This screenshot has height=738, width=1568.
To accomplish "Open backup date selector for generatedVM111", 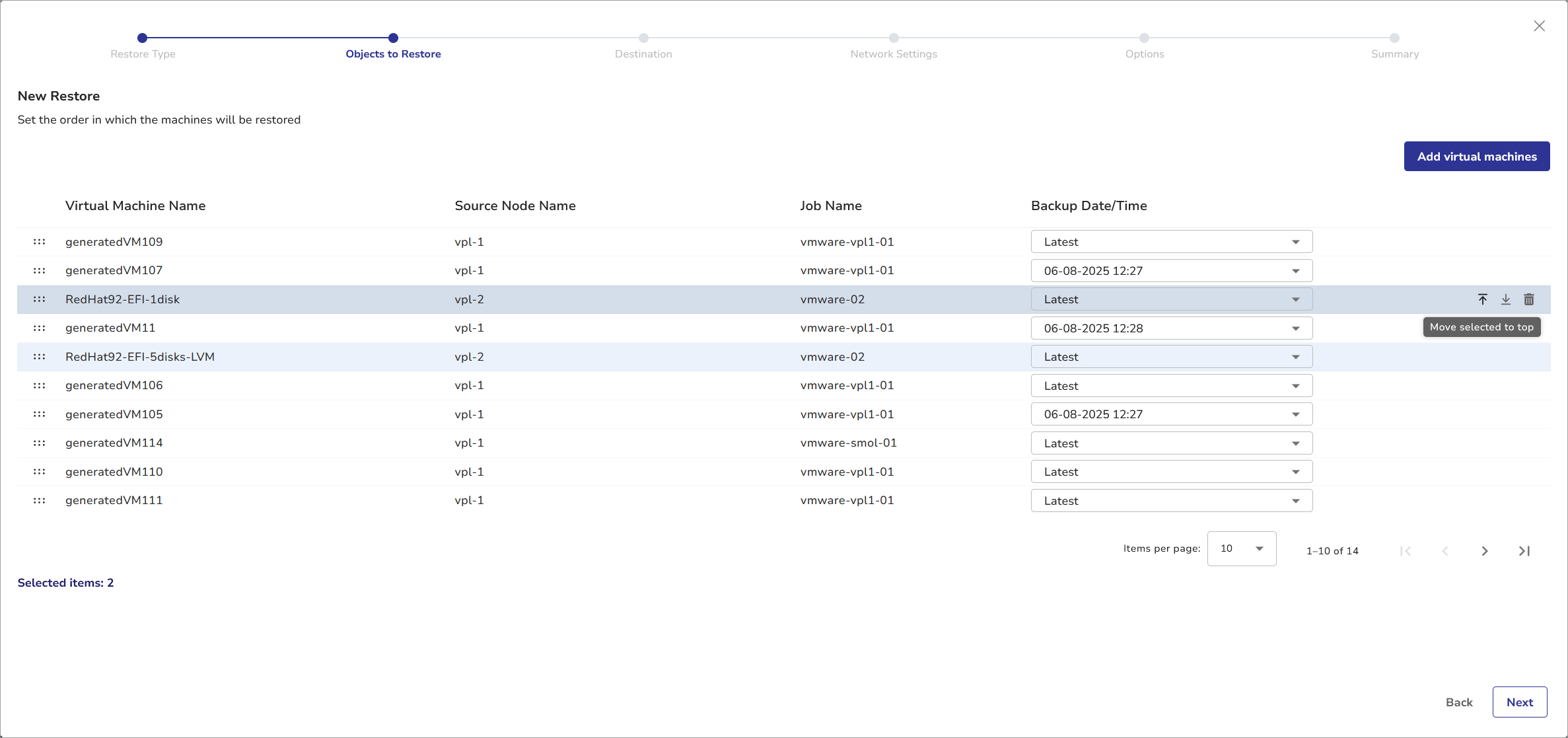I will 1170,501.
